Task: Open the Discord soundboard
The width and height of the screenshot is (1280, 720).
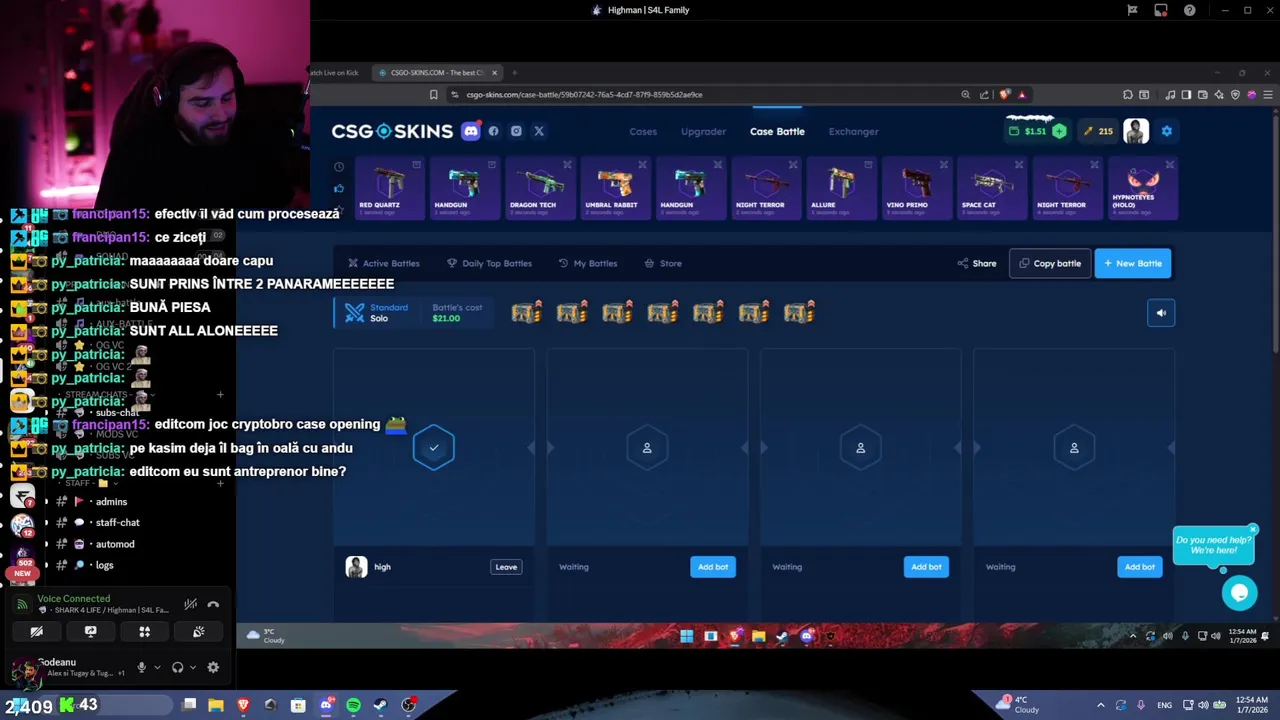Action: 198,632
